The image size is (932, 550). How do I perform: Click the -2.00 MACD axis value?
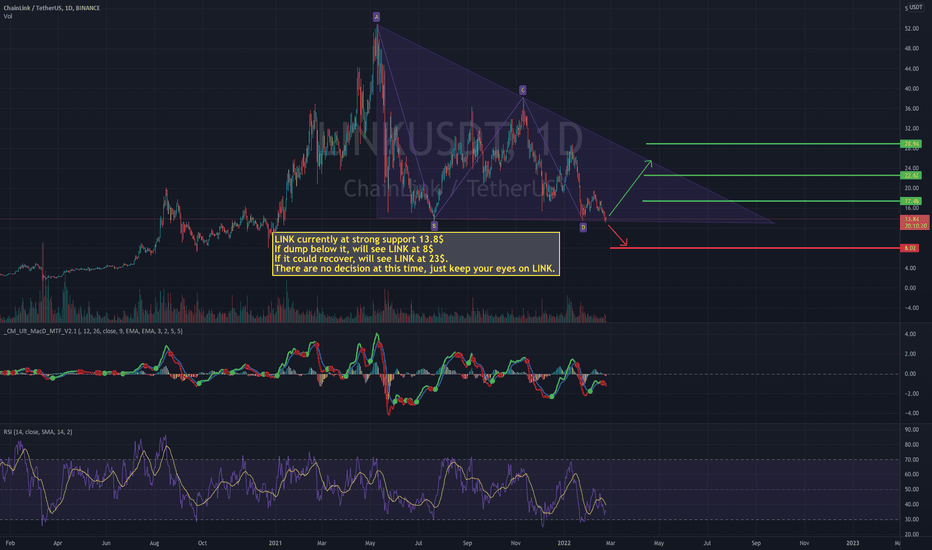[910, 394]
